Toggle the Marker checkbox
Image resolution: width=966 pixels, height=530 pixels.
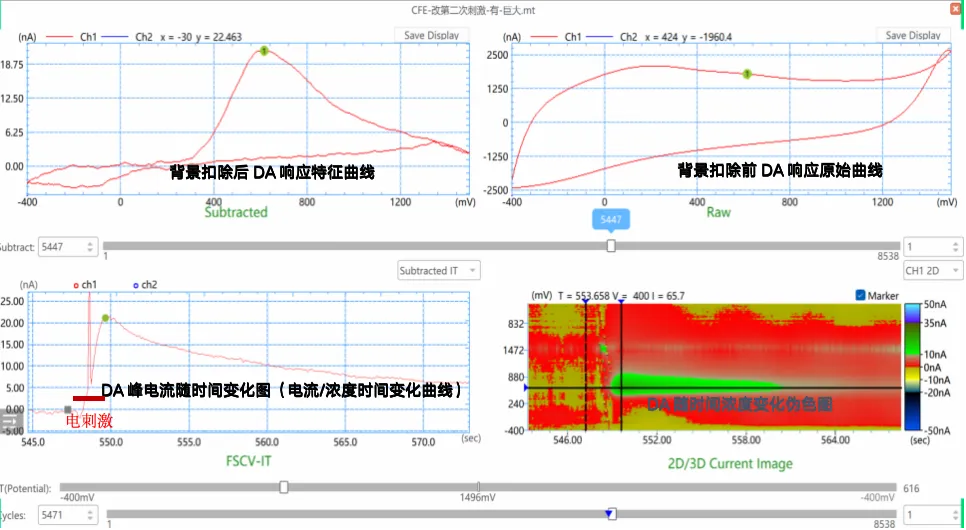(861, 295)
